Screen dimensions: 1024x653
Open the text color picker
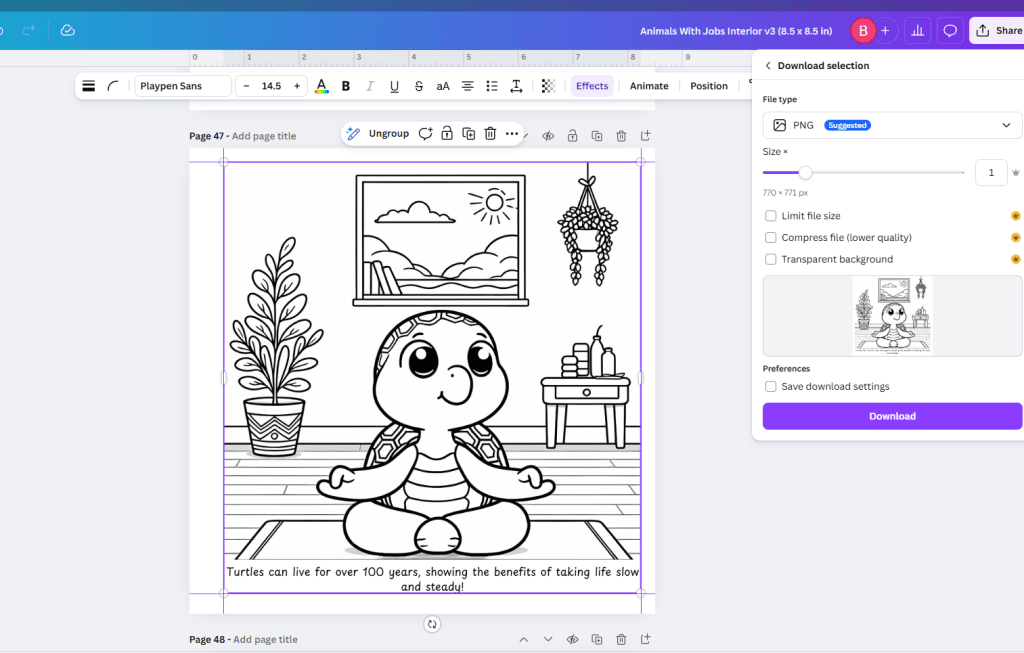coord(321,86)
